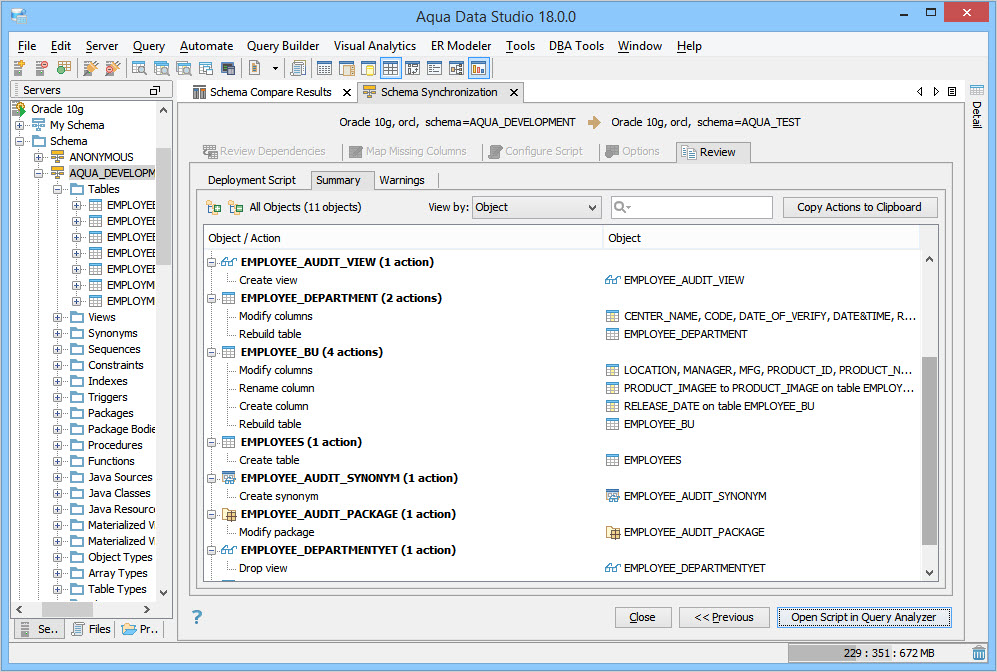Switch to the Deployment Script tab
The image size is (997, 672).
coord(252,180)
